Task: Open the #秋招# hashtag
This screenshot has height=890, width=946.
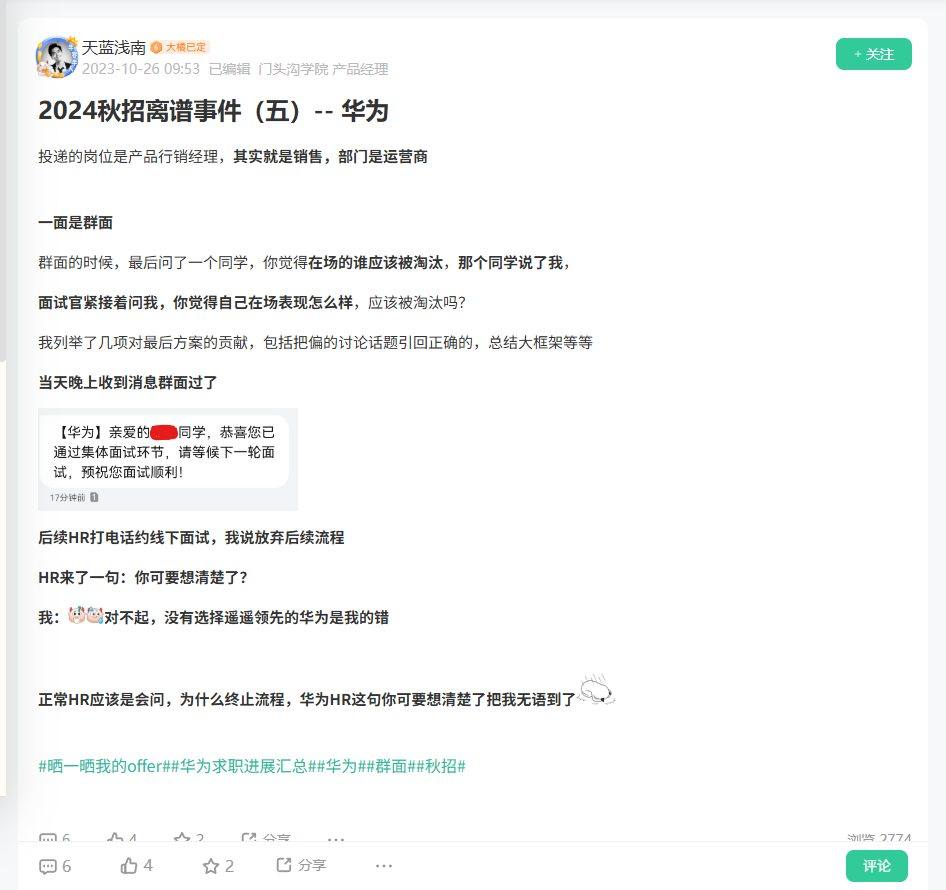Action: pos(440,766)
